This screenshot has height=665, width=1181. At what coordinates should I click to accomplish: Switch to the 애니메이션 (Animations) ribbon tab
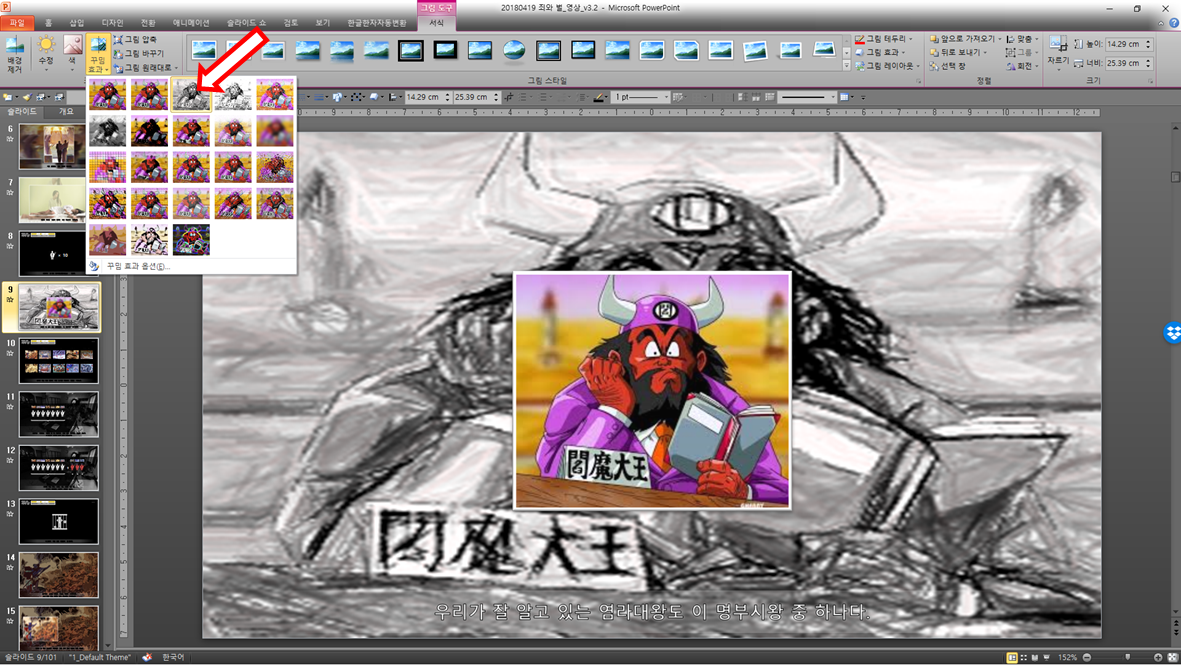(191, 23)
